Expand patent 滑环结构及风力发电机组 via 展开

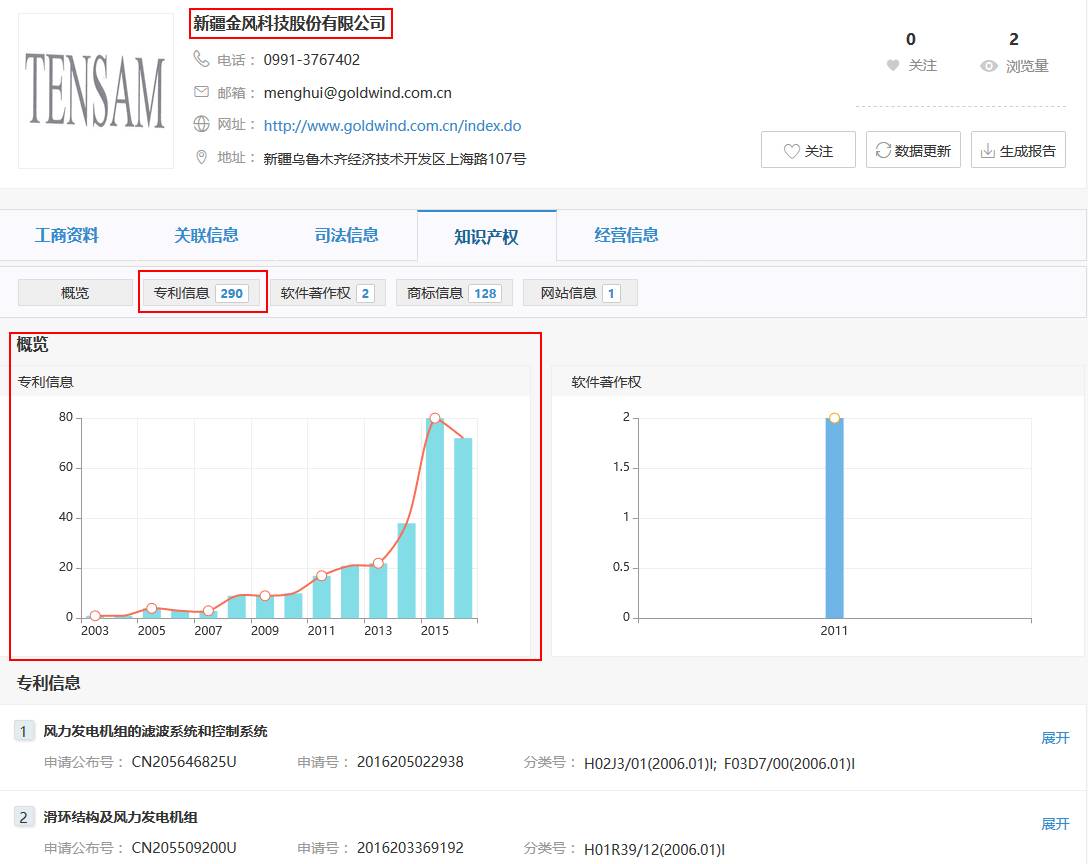tap(1055, 824)
